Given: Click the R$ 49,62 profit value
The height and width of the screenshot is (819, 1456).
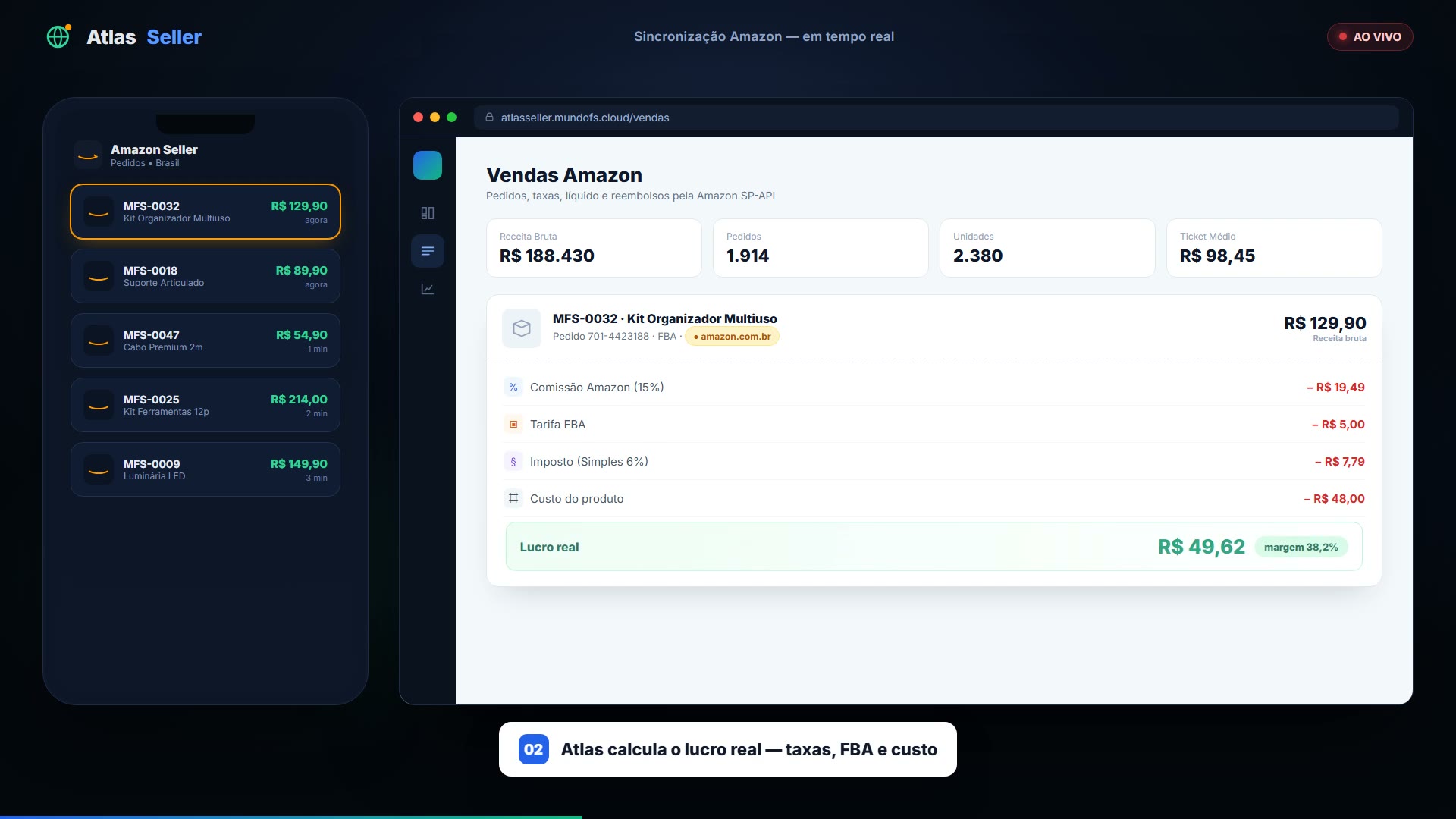Looking at the screenshot, I should pos(1201,547).
